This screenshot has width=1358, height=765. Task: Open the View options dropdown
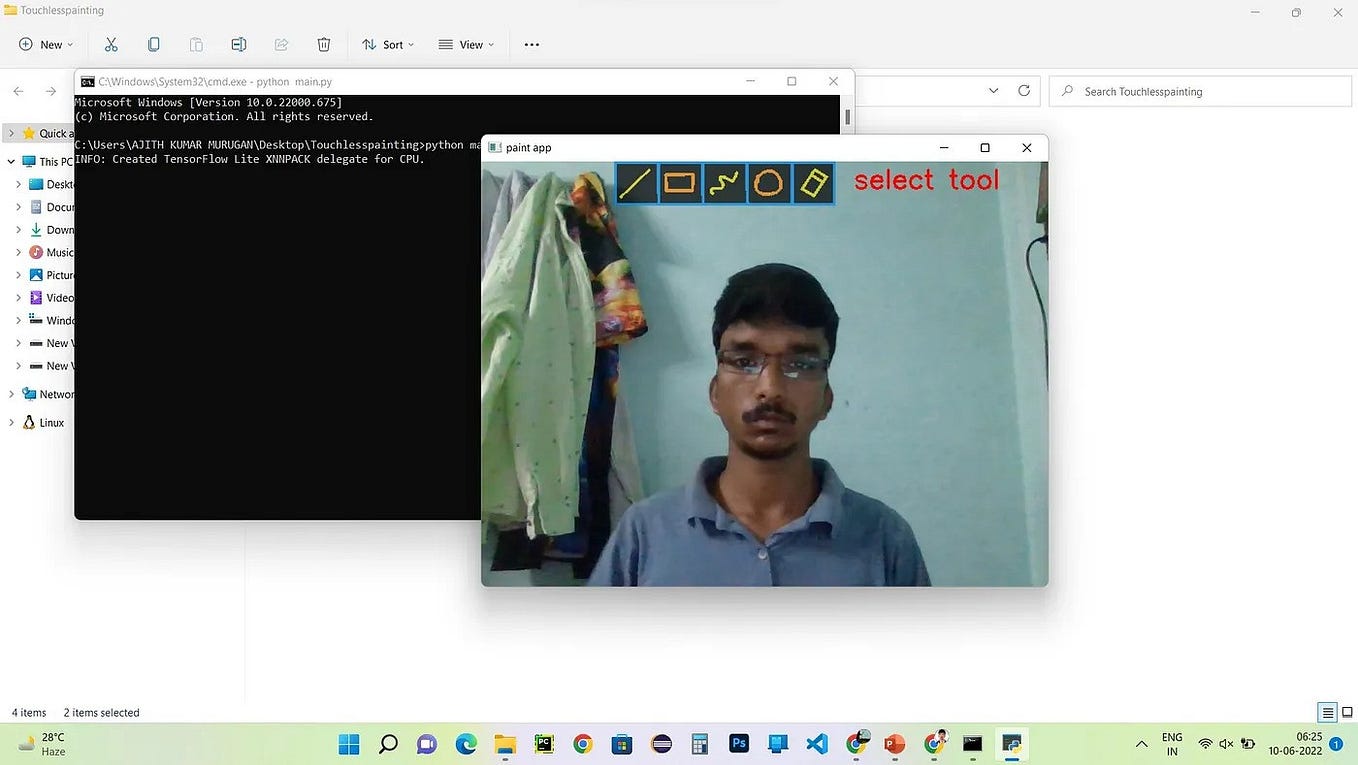(466, 44)
